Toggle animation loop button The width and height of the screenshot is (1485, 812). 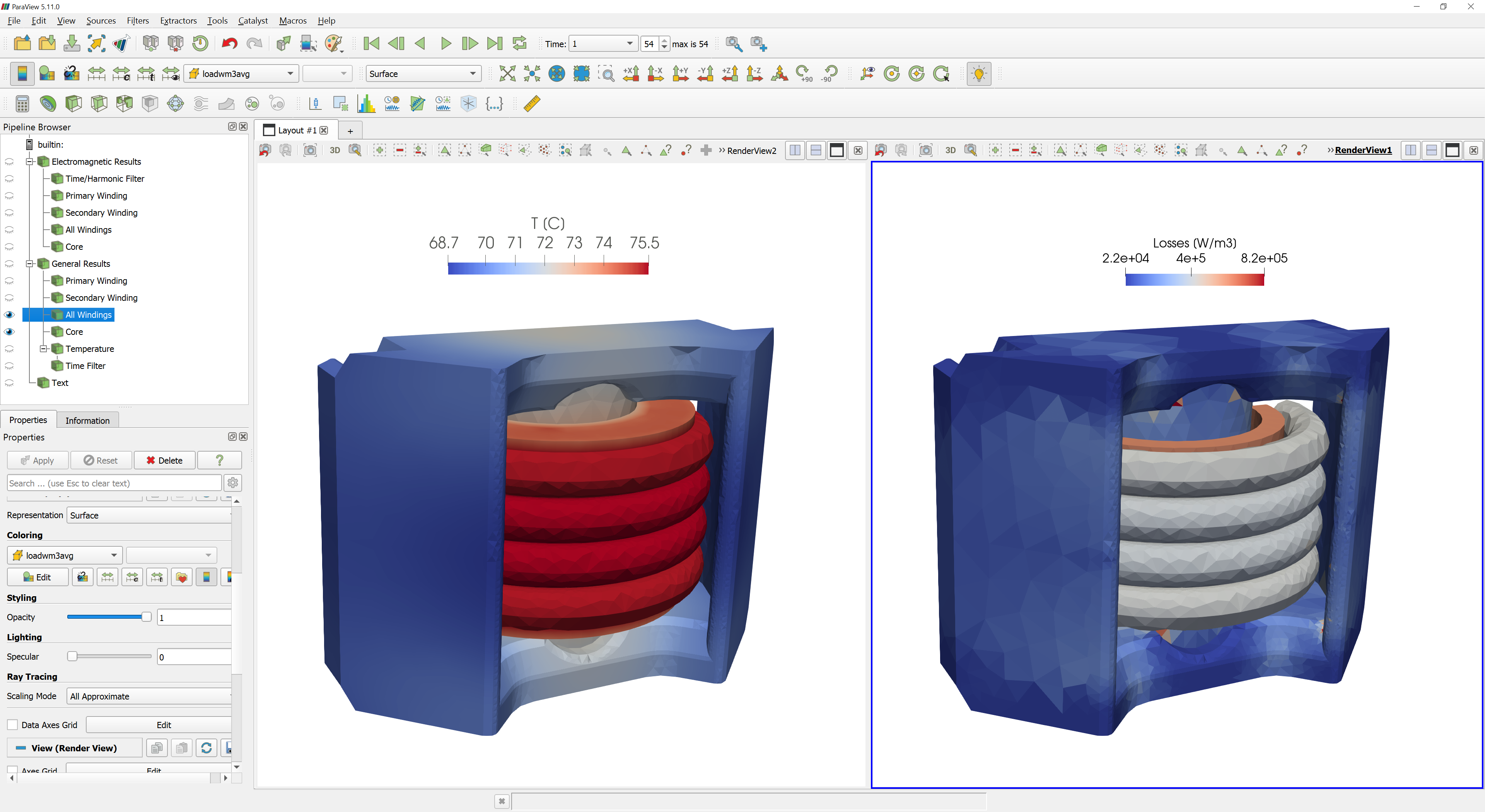519,43
